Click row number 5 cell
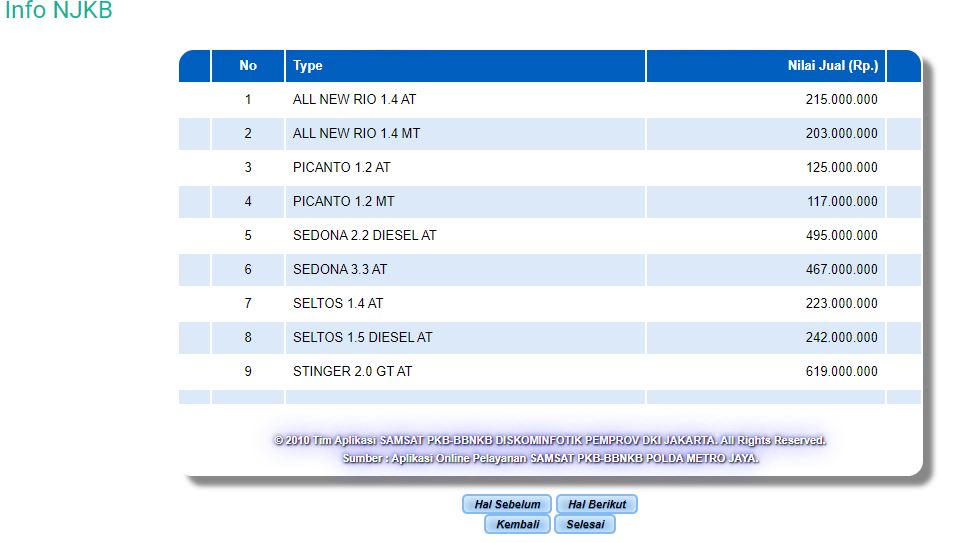This screenshot has height=543, width=961. [248, 235]
